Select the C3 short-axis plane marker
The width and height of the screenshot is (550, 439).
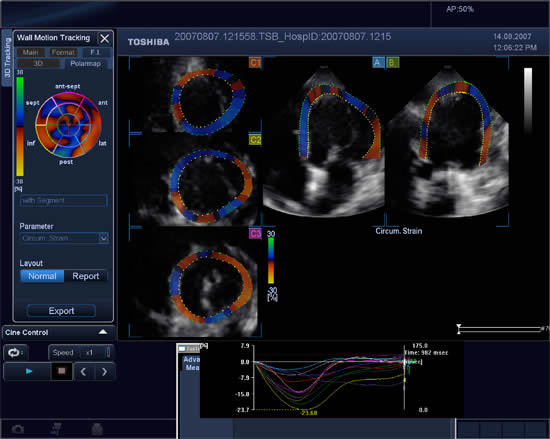tap(255, 233)
